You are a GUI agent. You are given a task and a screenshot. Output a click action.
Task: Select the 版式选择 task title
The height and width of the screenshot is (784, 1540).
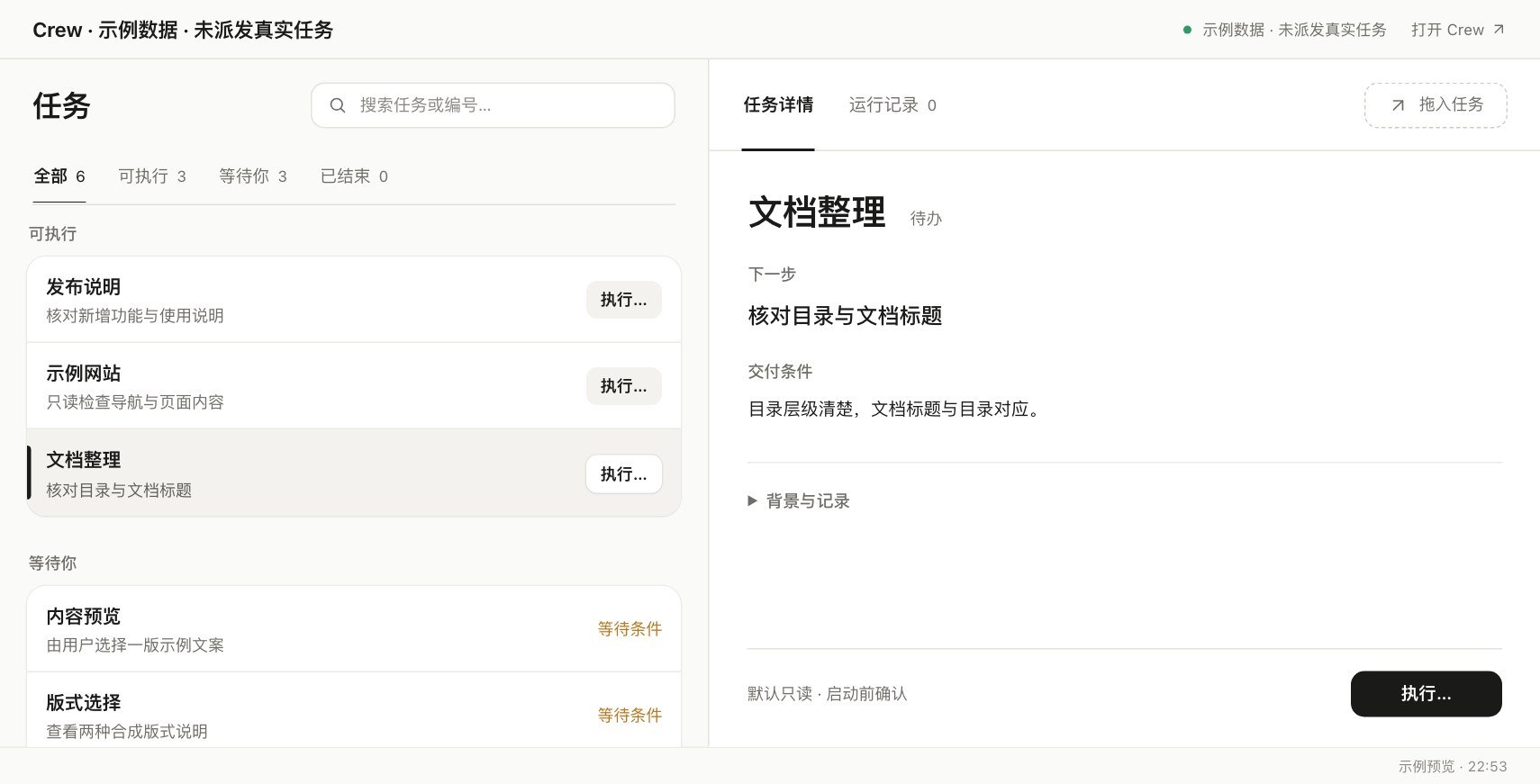(84, 703)
